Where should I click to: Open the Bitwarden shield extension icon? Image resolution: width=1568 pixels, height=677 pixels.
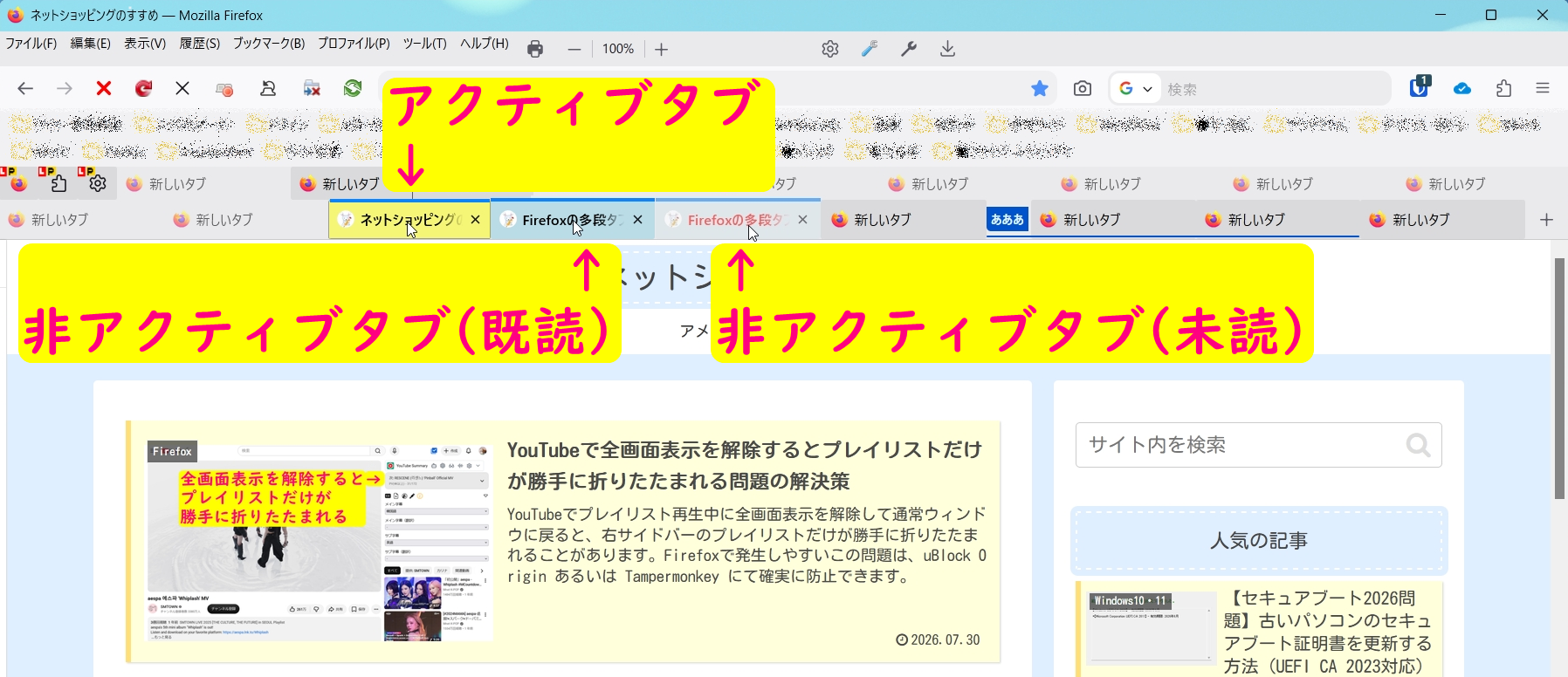[x=1420, y=87]
